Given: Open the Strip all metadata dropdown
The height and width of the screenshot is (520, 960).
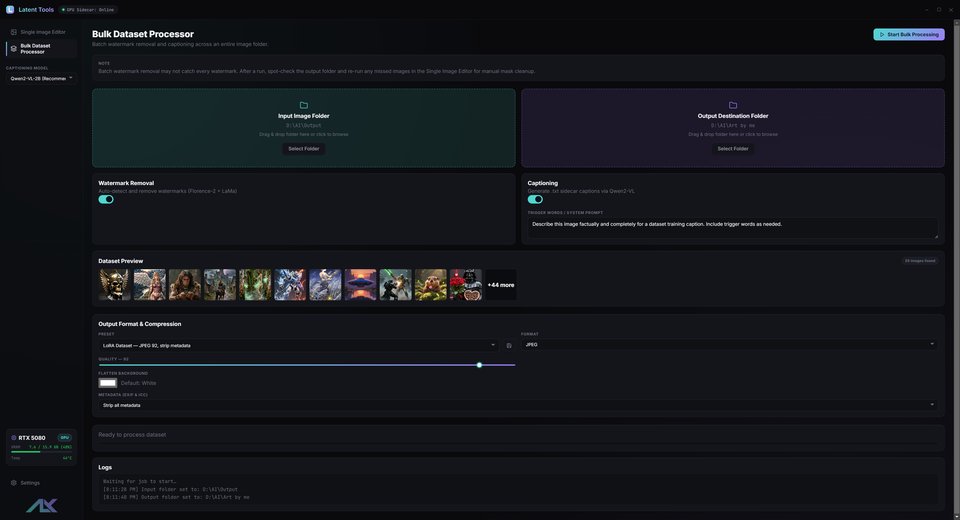Looking at the screenshot, I should point(518,405).
